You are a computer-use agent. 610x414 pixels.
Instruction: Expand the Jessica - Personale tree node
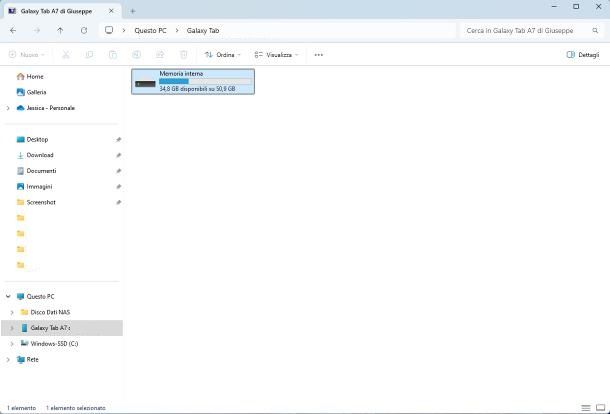click(8, 108)
